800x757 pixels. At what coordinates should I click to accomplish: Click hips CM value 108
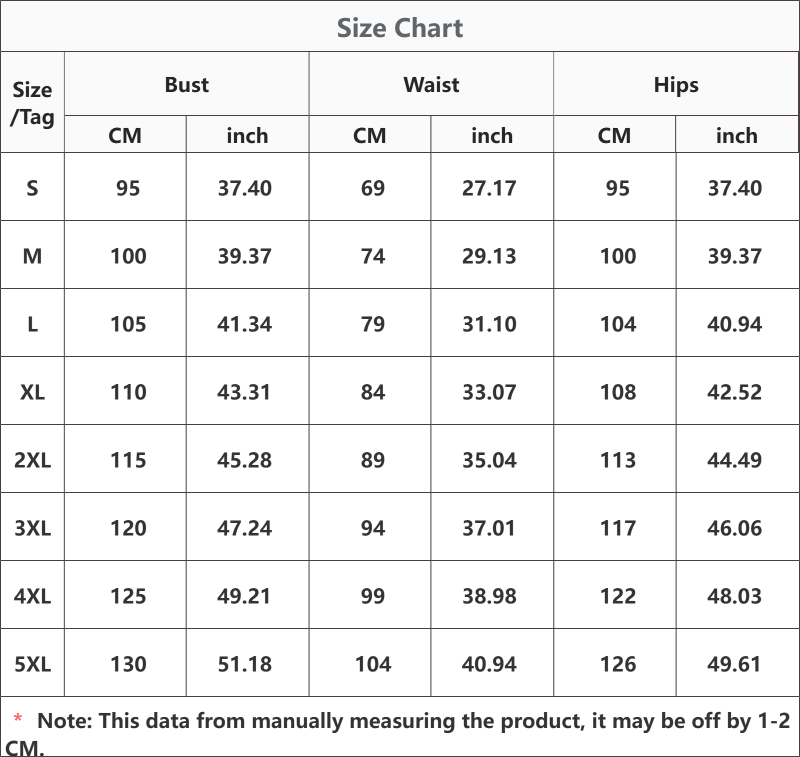click(618, 392)
